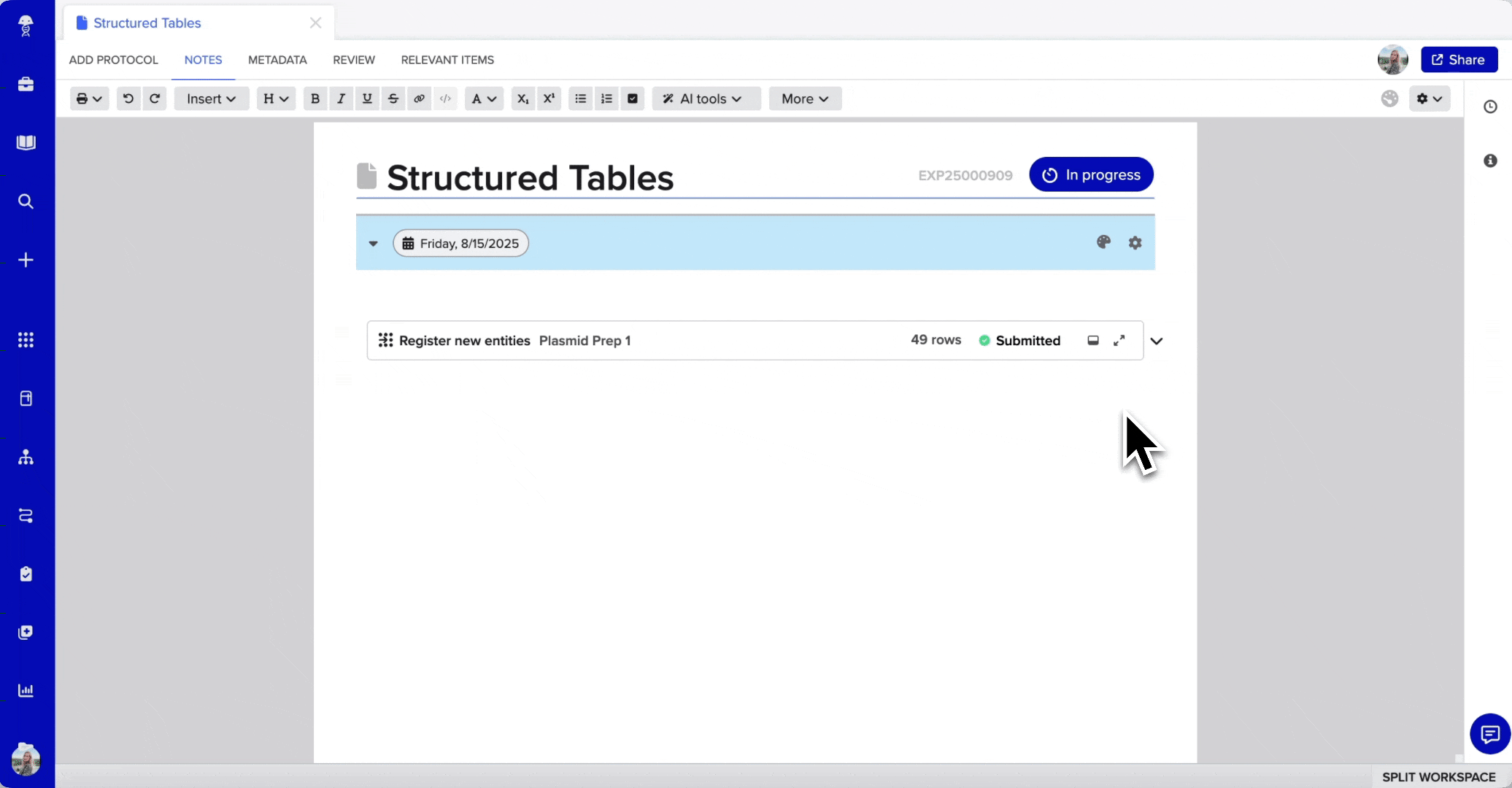Viewport: 1512px width, 788px height.
Task: Click the In progress status button
Action: (x=1091, y=174)
